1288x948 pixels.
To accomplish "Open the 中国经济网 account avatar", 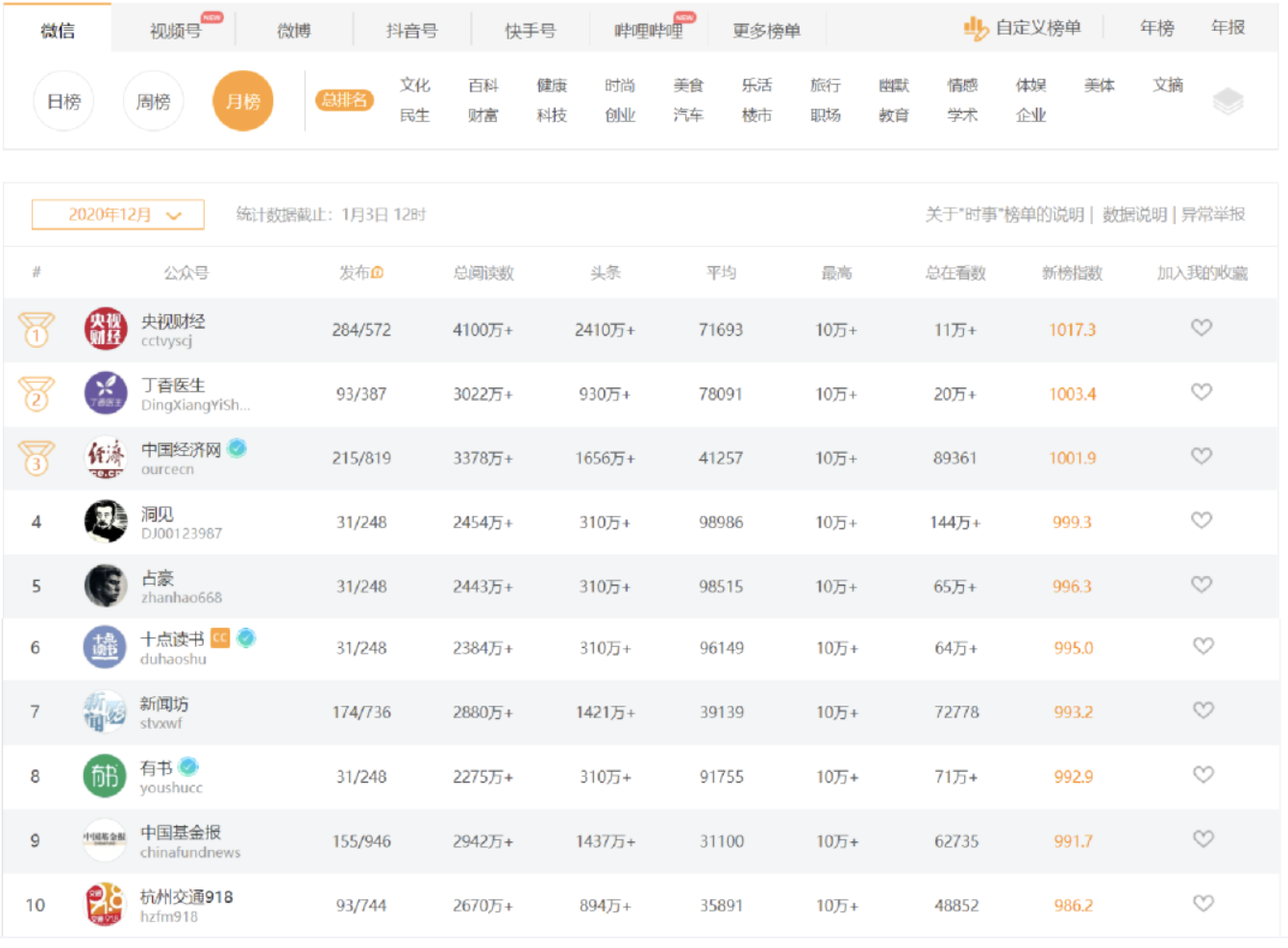I will (x=106, y=458).
